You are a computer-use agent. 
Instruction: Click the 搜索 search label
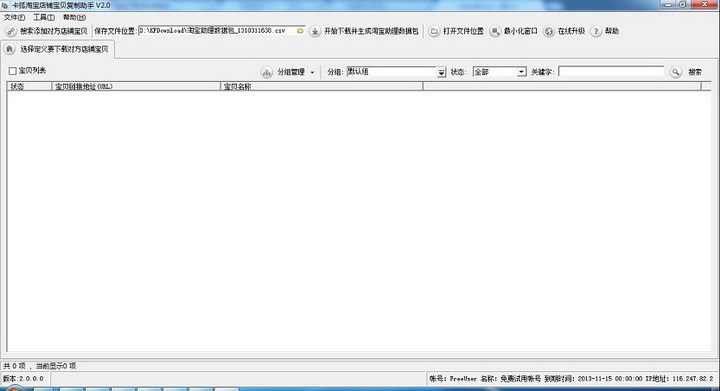pyautogui.click(x=695, y=72)
